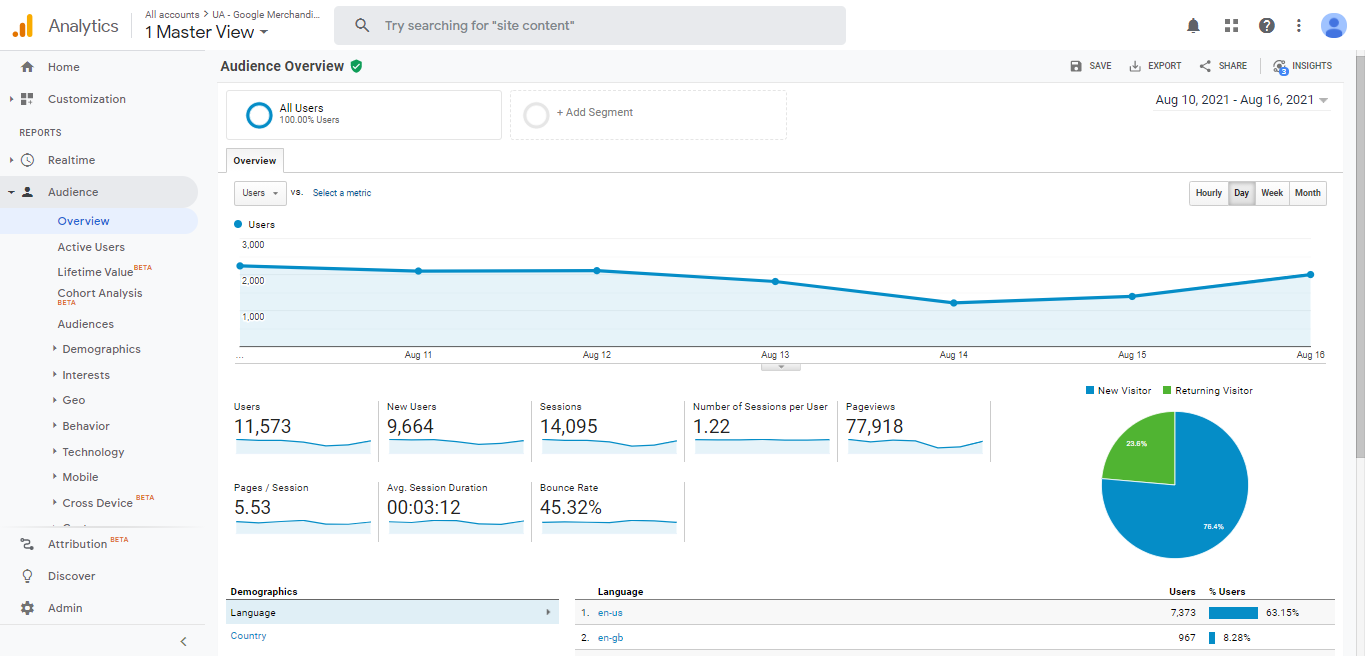Open the notifications bell icon

pos(1193,26)
